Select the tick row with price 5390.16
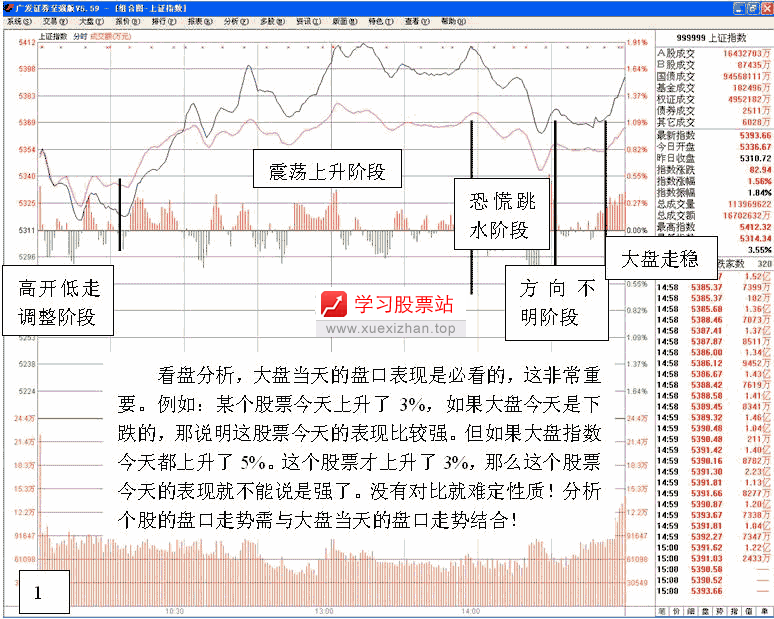774x619 pixels. (713, 461)
